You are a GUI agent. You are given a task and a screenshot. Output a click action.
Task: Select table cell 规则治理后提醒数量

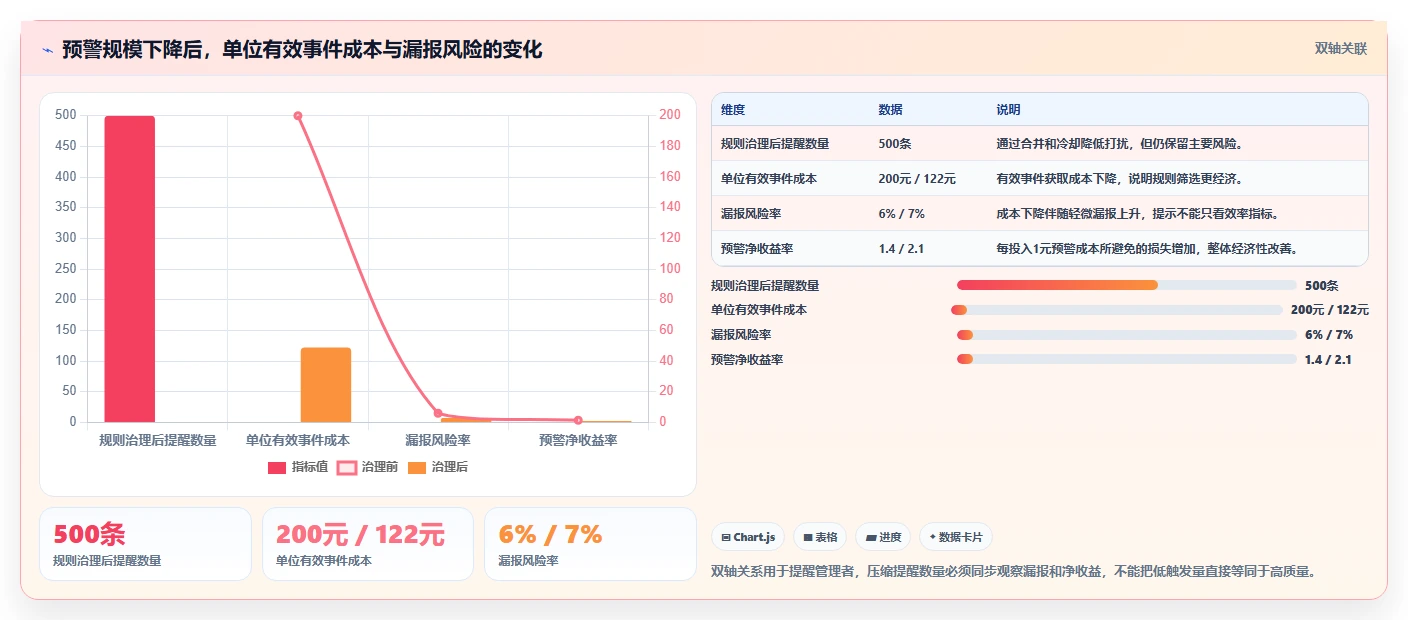pyautogui.click(x=775, y=144)
